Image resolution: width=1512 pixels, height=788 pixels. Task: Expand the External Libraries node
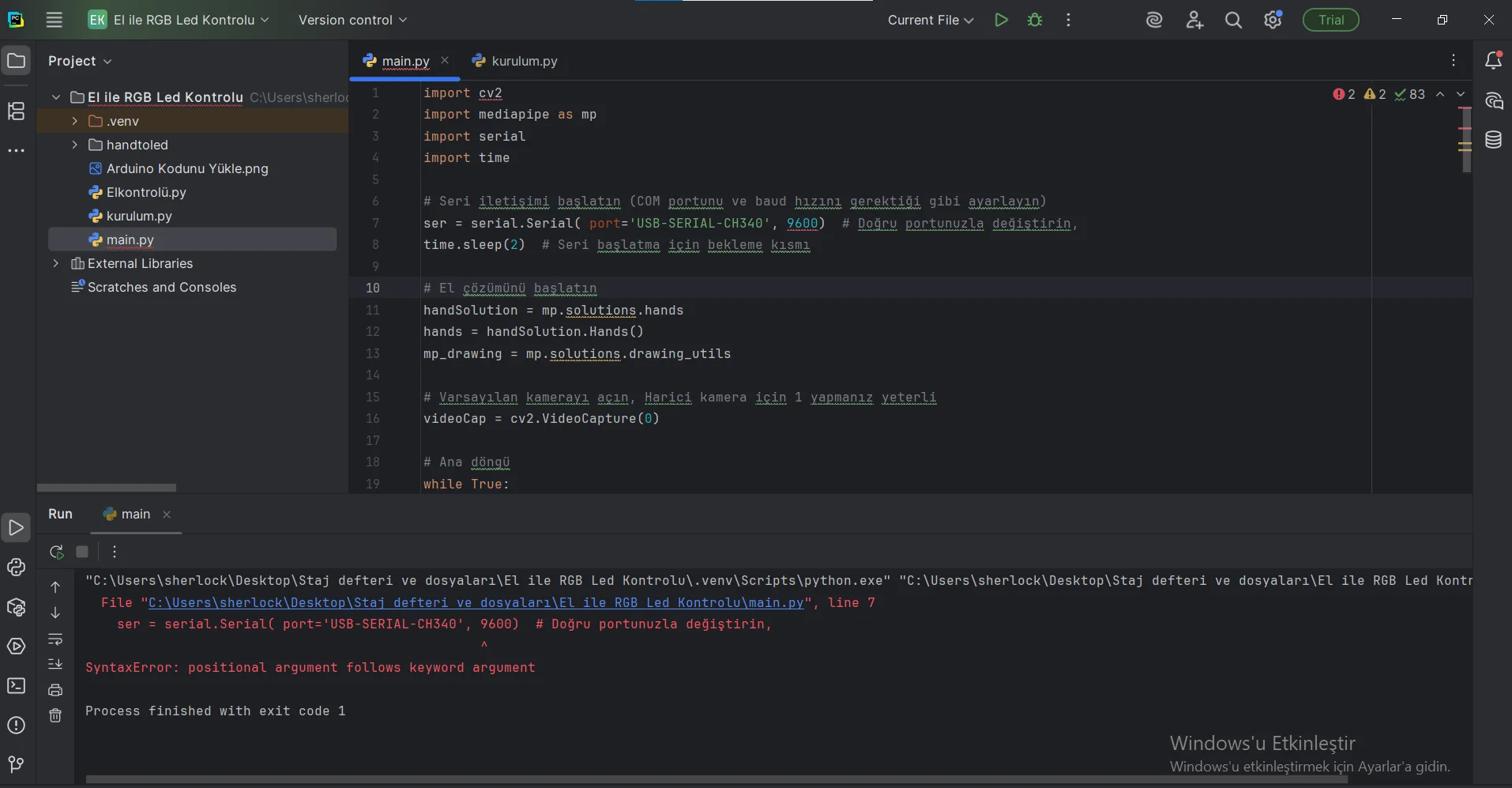(56, 263)
